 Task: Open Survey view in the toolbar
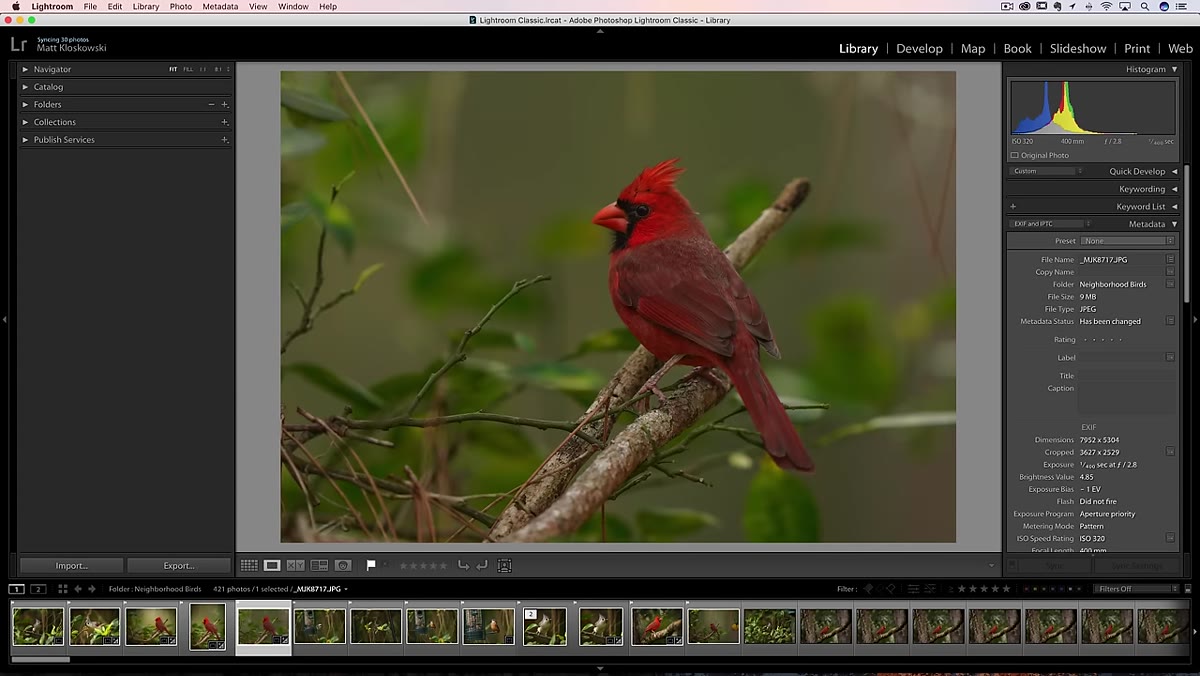[x=319, y=565]
